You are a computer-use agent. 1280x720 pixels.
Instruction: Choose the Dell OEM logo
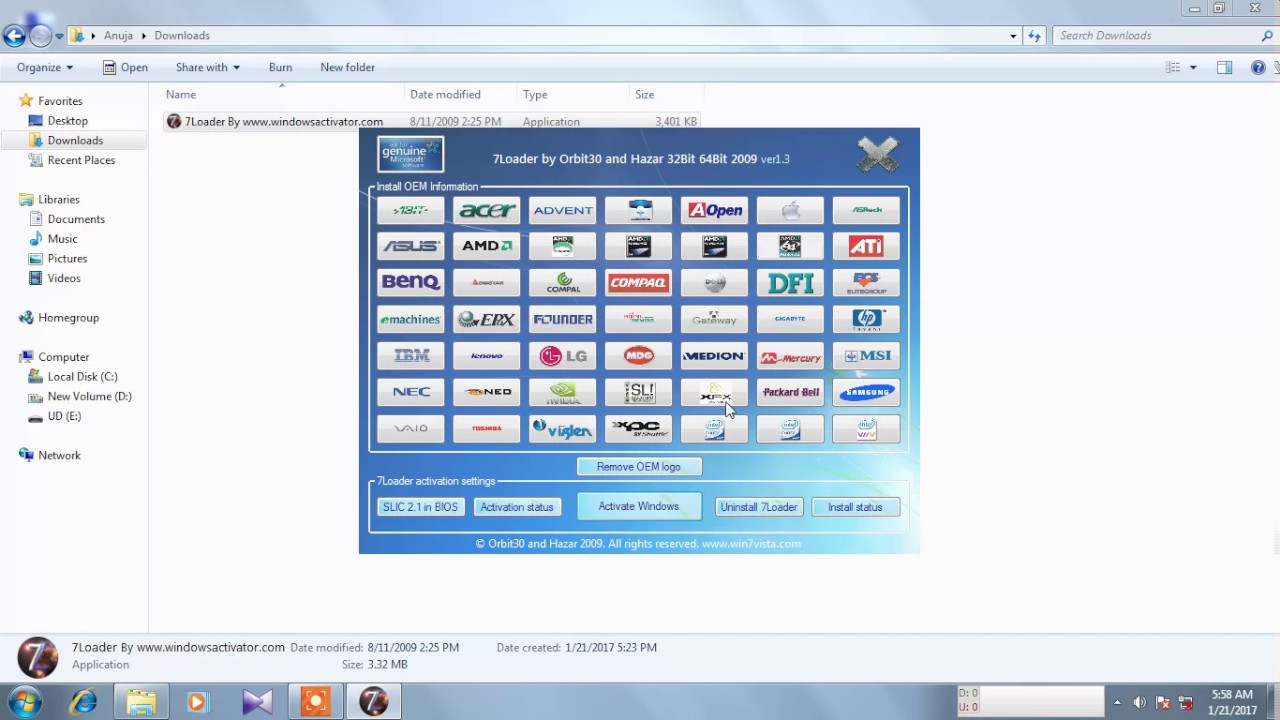(715, 282)
